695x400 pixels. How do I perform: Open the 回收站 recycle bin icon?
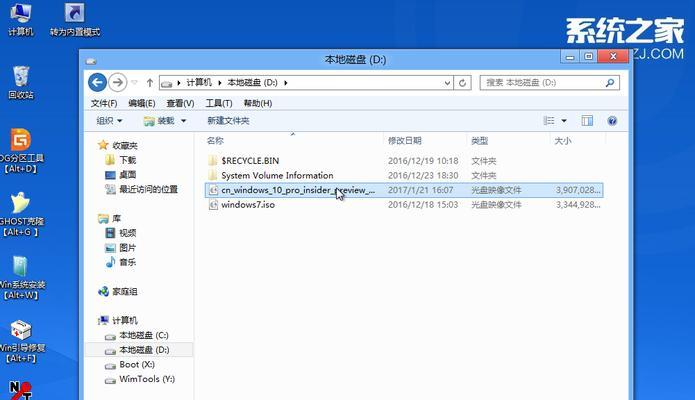pyautogui.click(x=21, y=82)
